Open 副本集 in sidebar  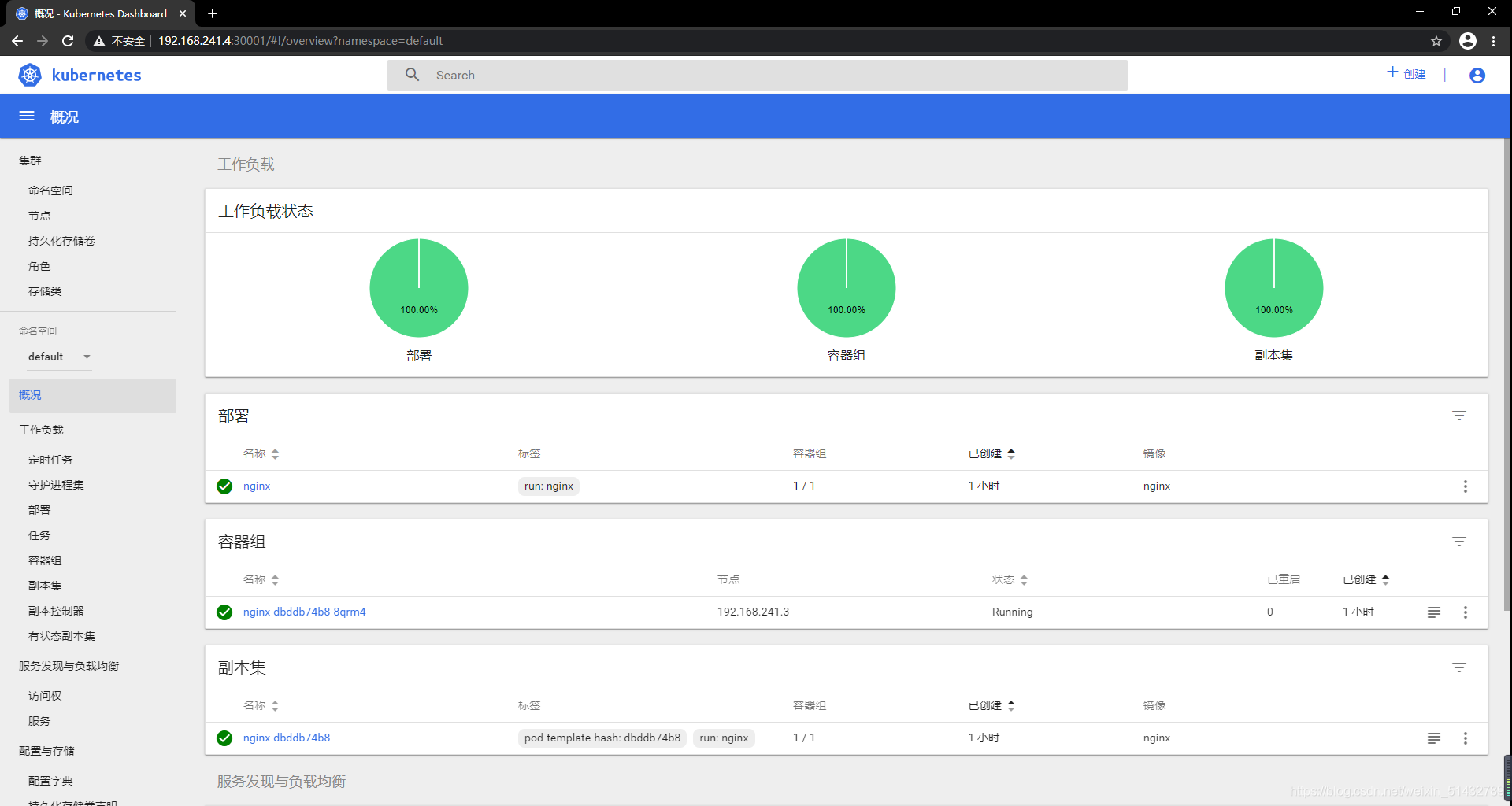[45, 586]
